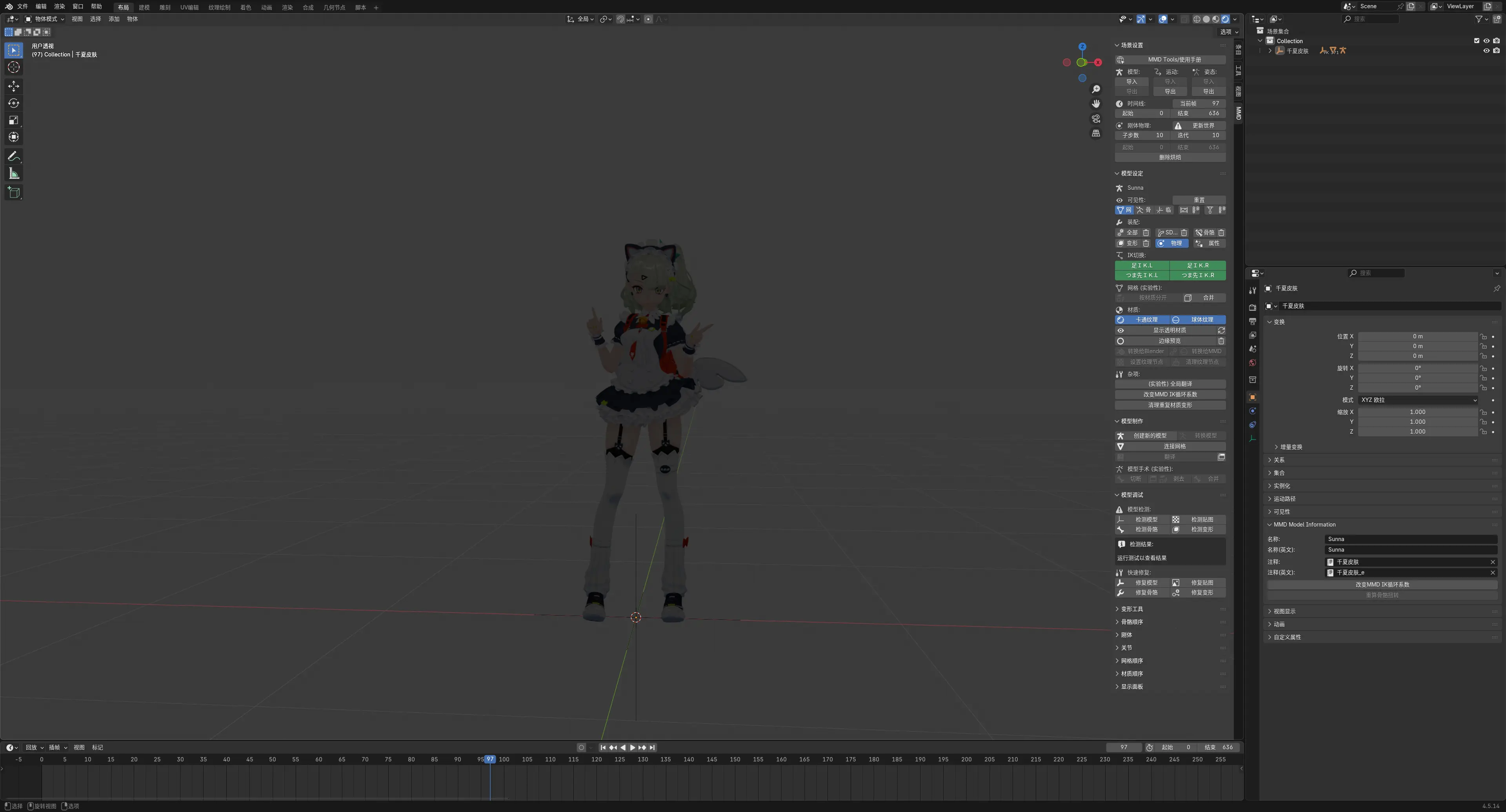Click the 创建新的模型 button
Screen dimensions: 1506x812
[1146, 436]
